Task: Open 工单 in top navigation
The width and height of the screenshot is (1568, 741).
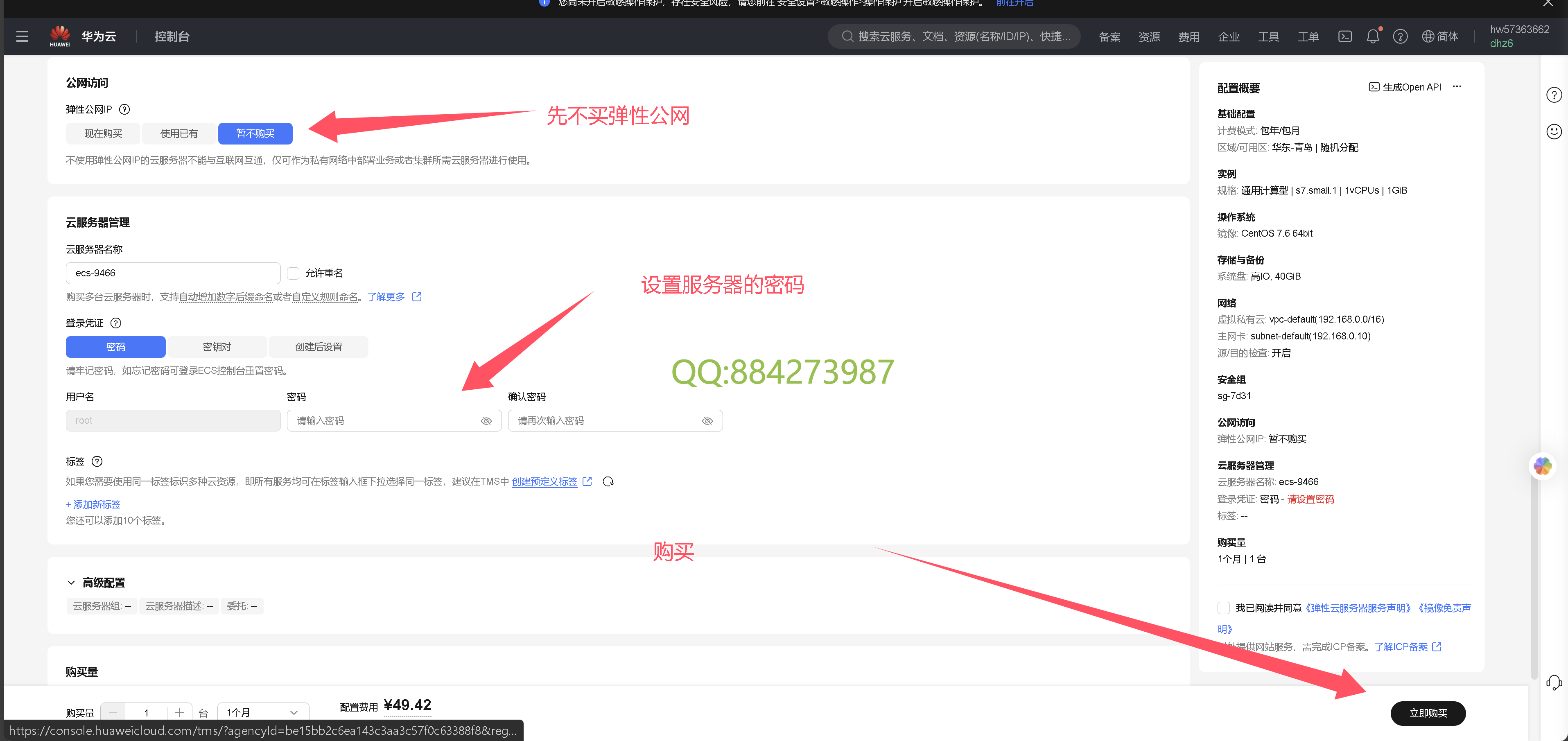Action: [1308, 37]
